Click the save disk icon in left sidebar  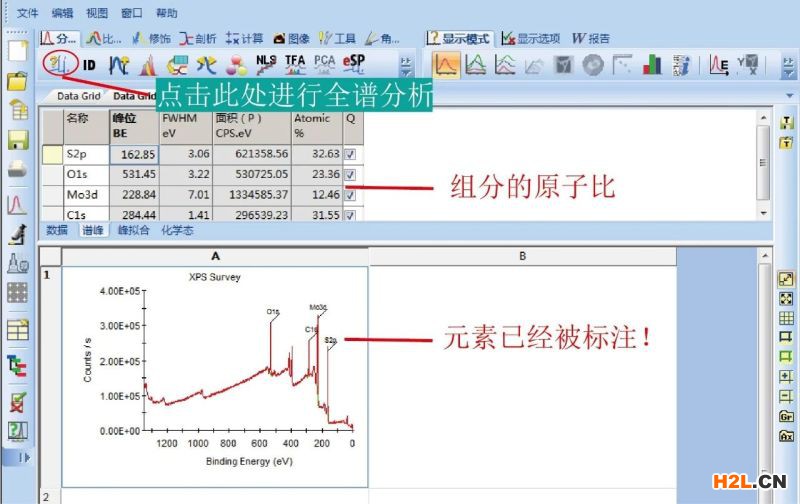click(17, 140)
